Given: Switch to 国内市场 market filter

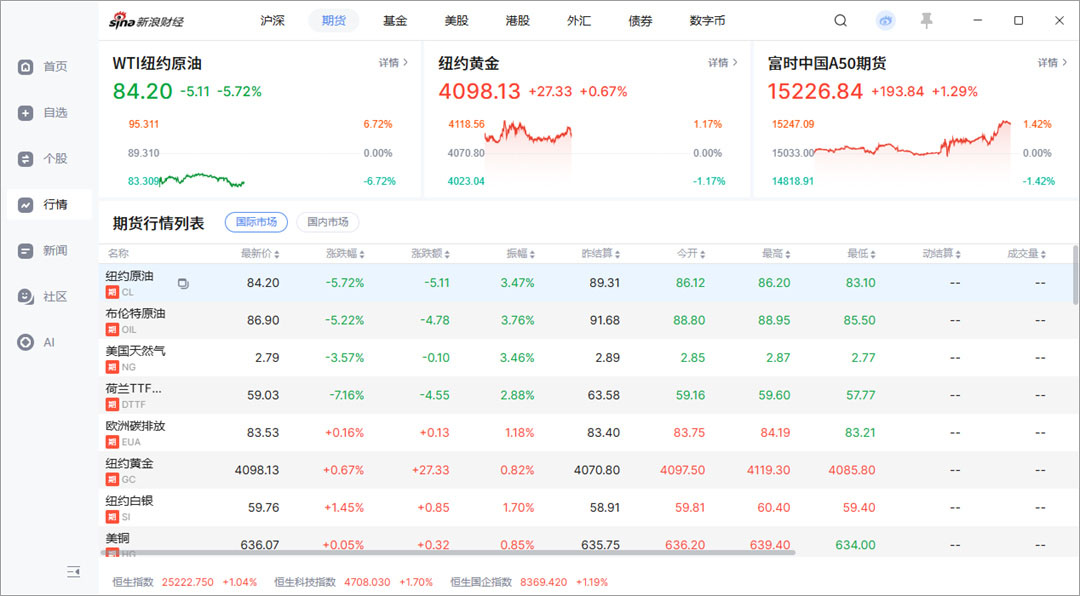Looking at the screenshot, I should [328, 222].
